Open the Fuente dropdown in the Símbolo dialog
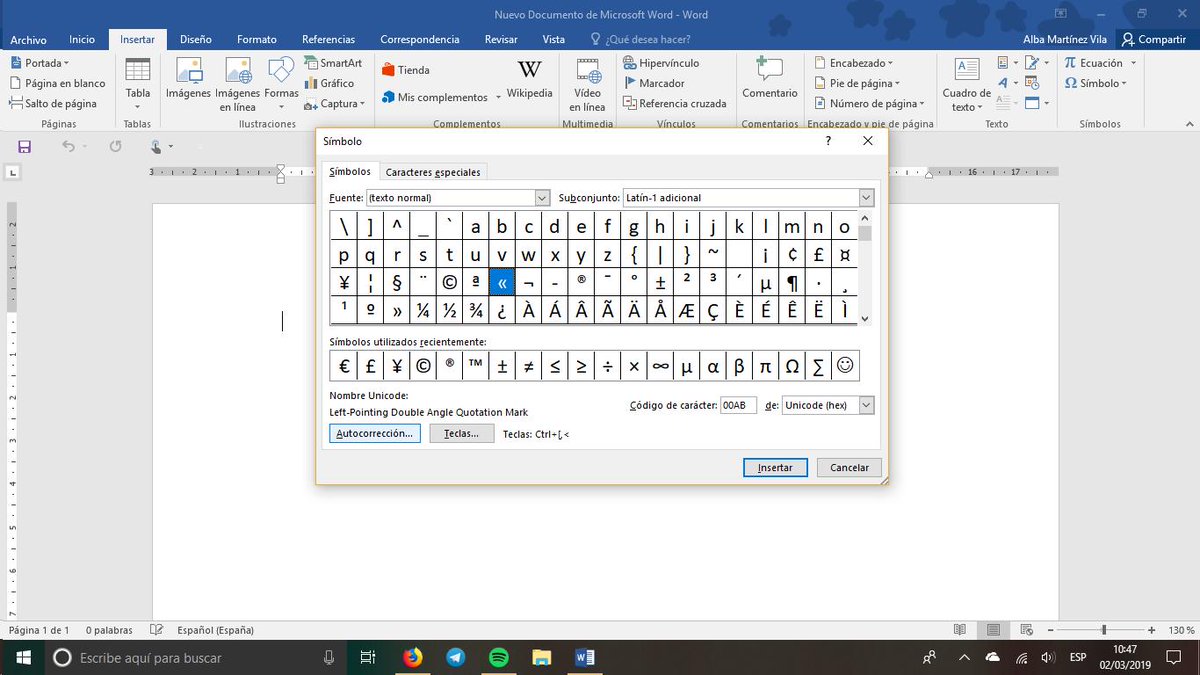 542,197
